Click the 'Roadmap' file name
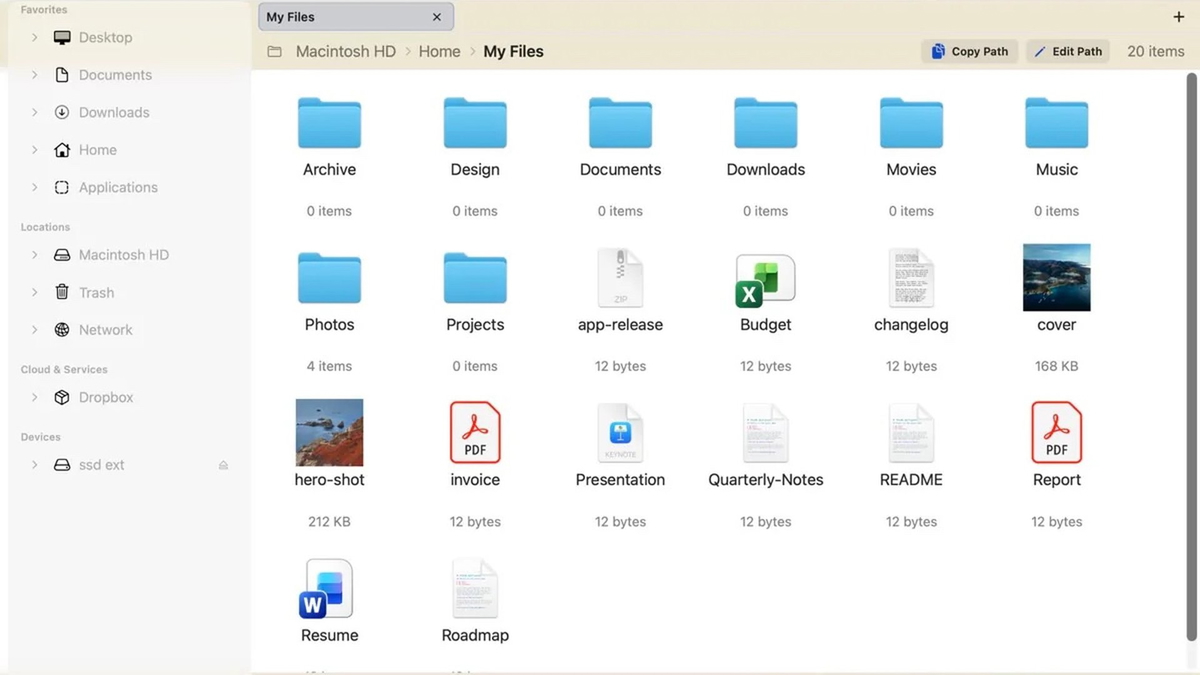This screenshot has width=1200, height=675. [475, 635]
